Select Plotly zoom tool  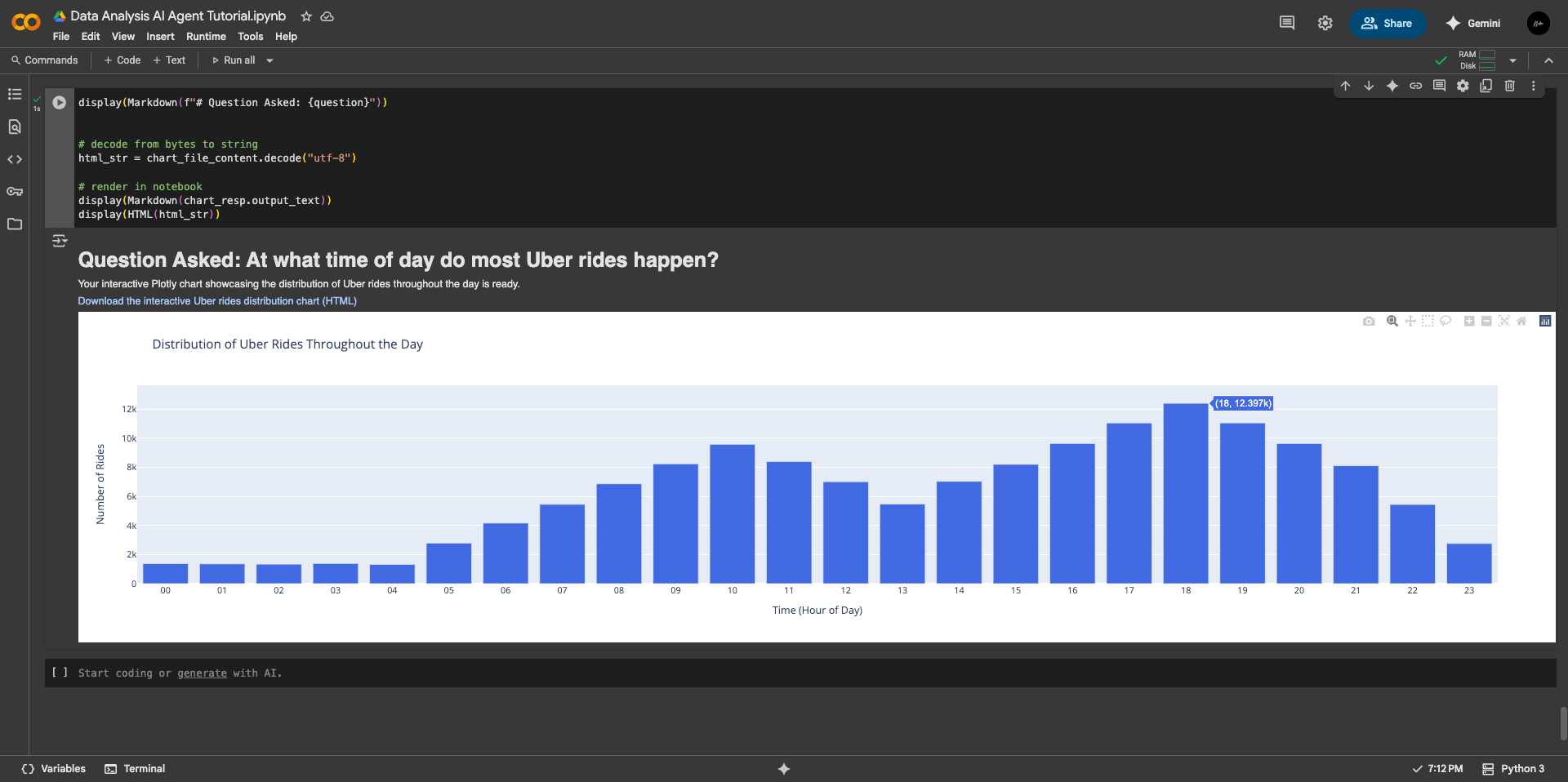[1392, 321]
